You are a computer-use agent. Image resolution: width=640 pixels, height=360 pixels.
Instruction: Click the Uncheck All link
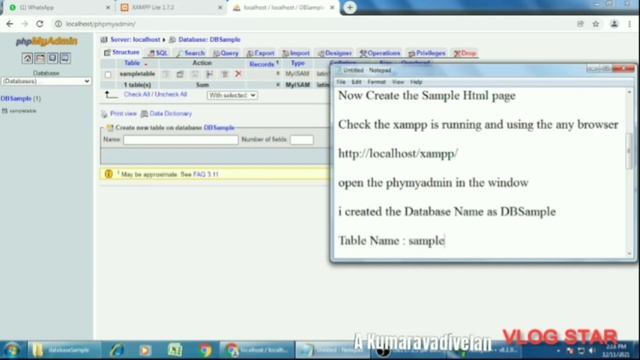click(x=171, y=94)
